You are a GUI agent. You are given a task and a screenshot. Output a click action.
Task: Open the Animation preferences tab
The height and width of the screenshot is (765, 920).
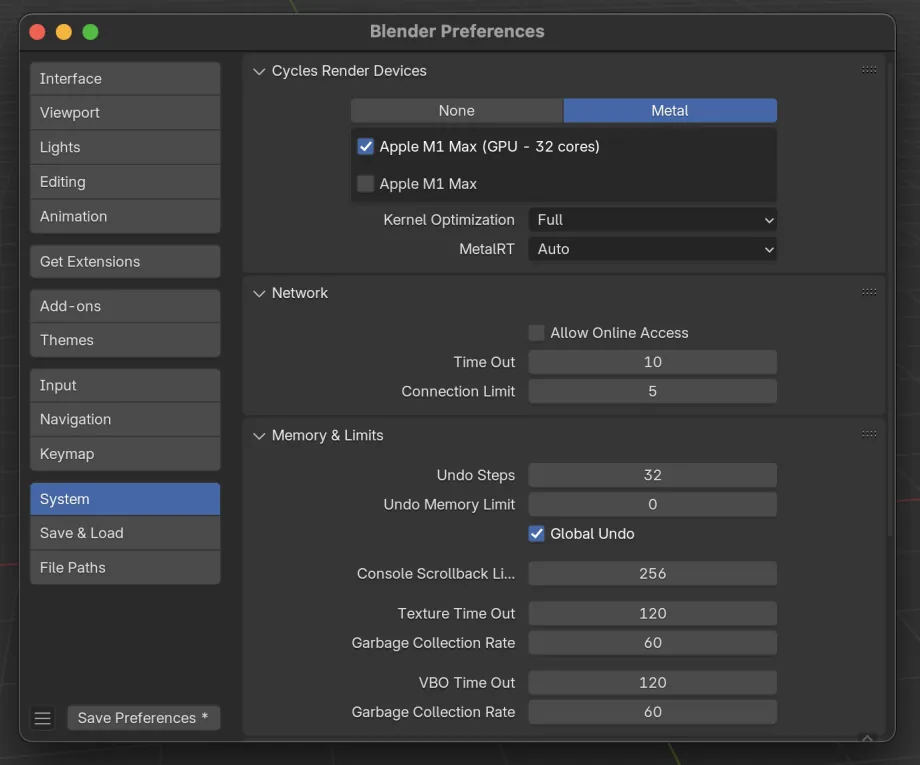(x=125, y=216)
